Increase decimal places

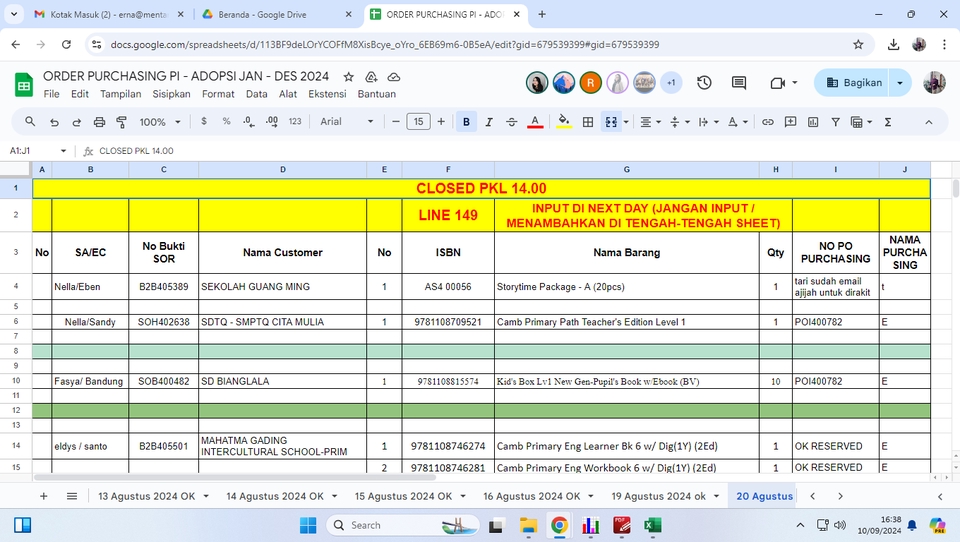click(272, 121)
